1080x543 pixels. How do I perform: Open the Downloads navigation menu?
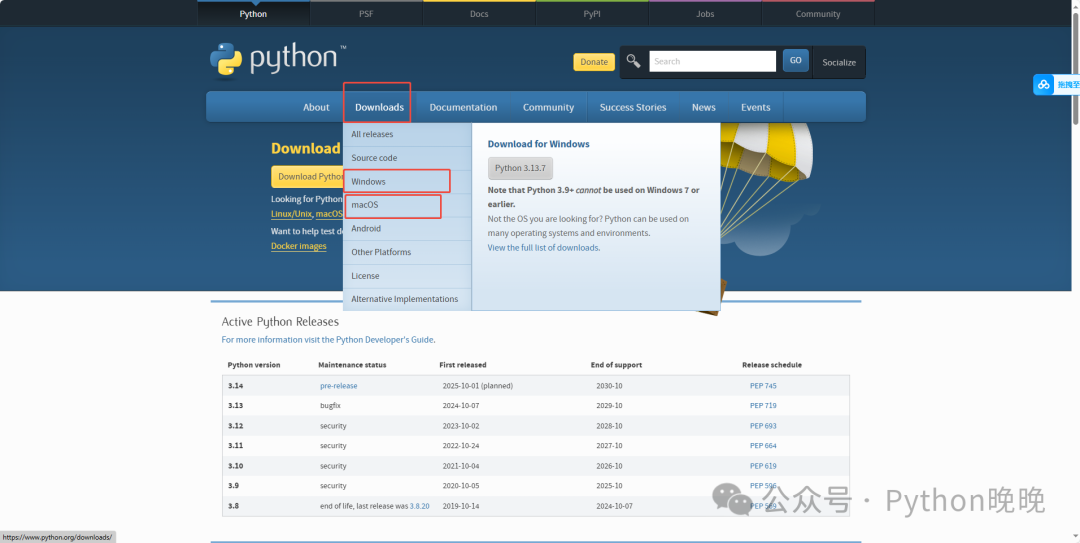click(x=380, y=107)
